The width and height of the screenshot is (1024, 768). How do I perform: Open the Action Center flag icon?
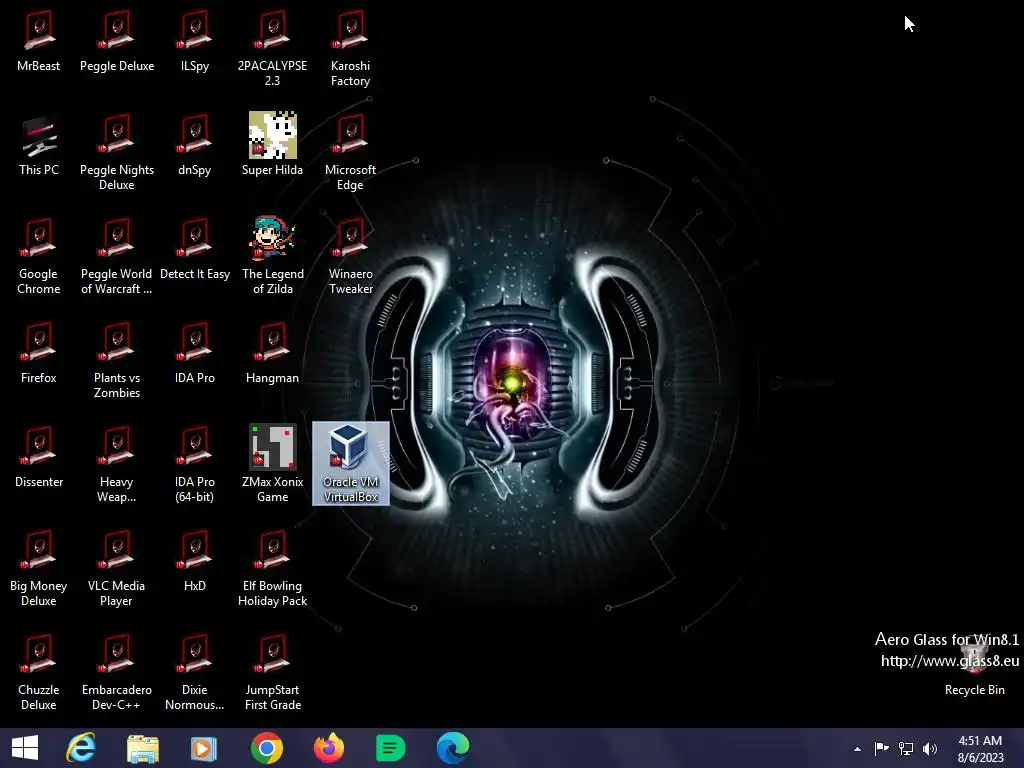pos(881,748)
